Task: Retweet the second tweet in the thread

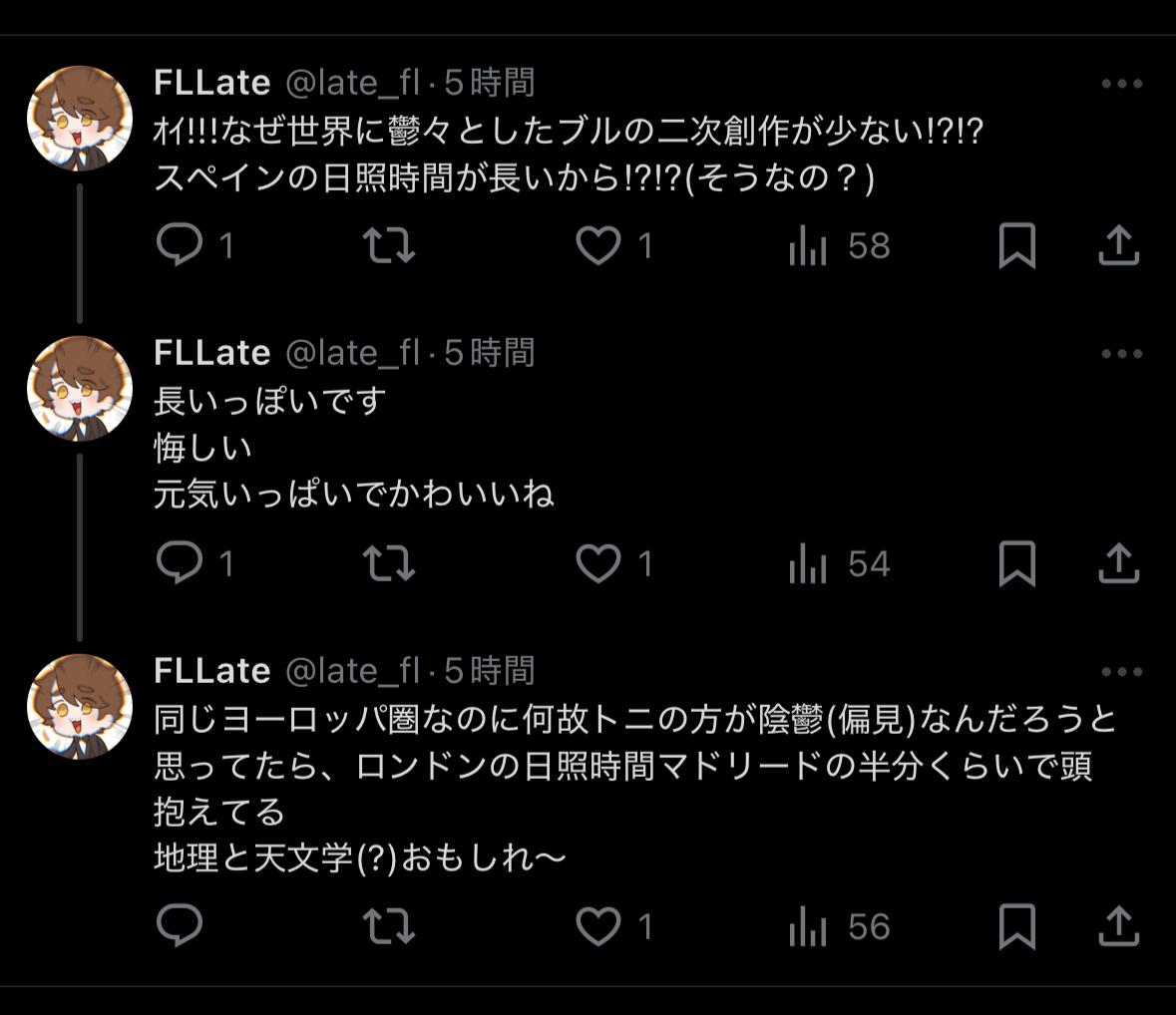Action: click(x=388, y=564)
